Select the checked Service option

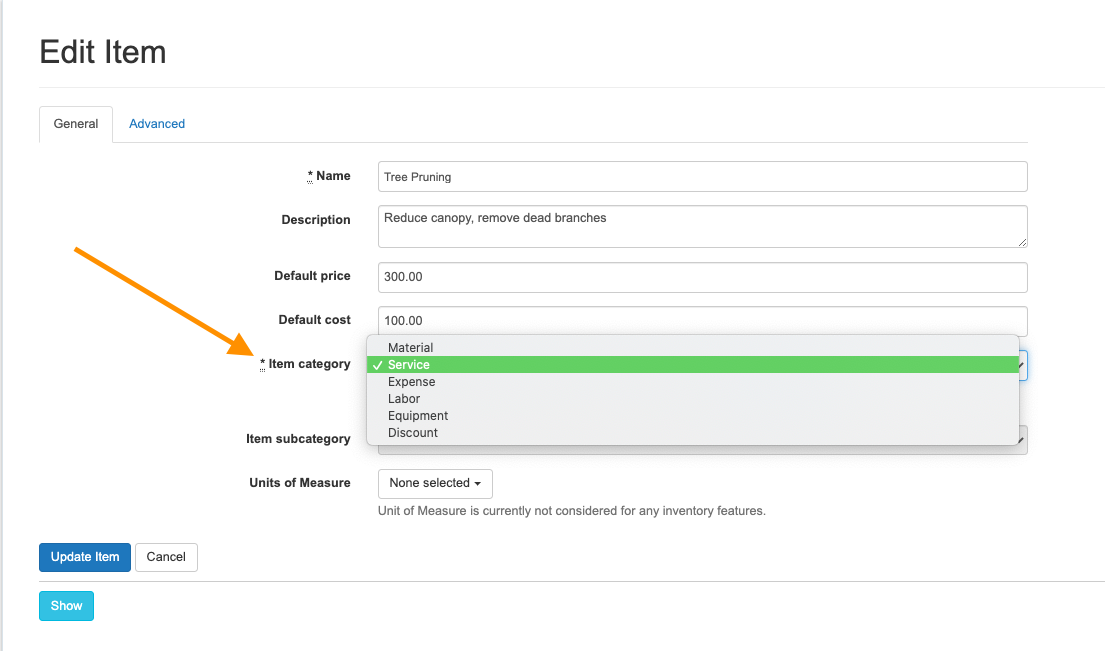[x=409, y=365]
